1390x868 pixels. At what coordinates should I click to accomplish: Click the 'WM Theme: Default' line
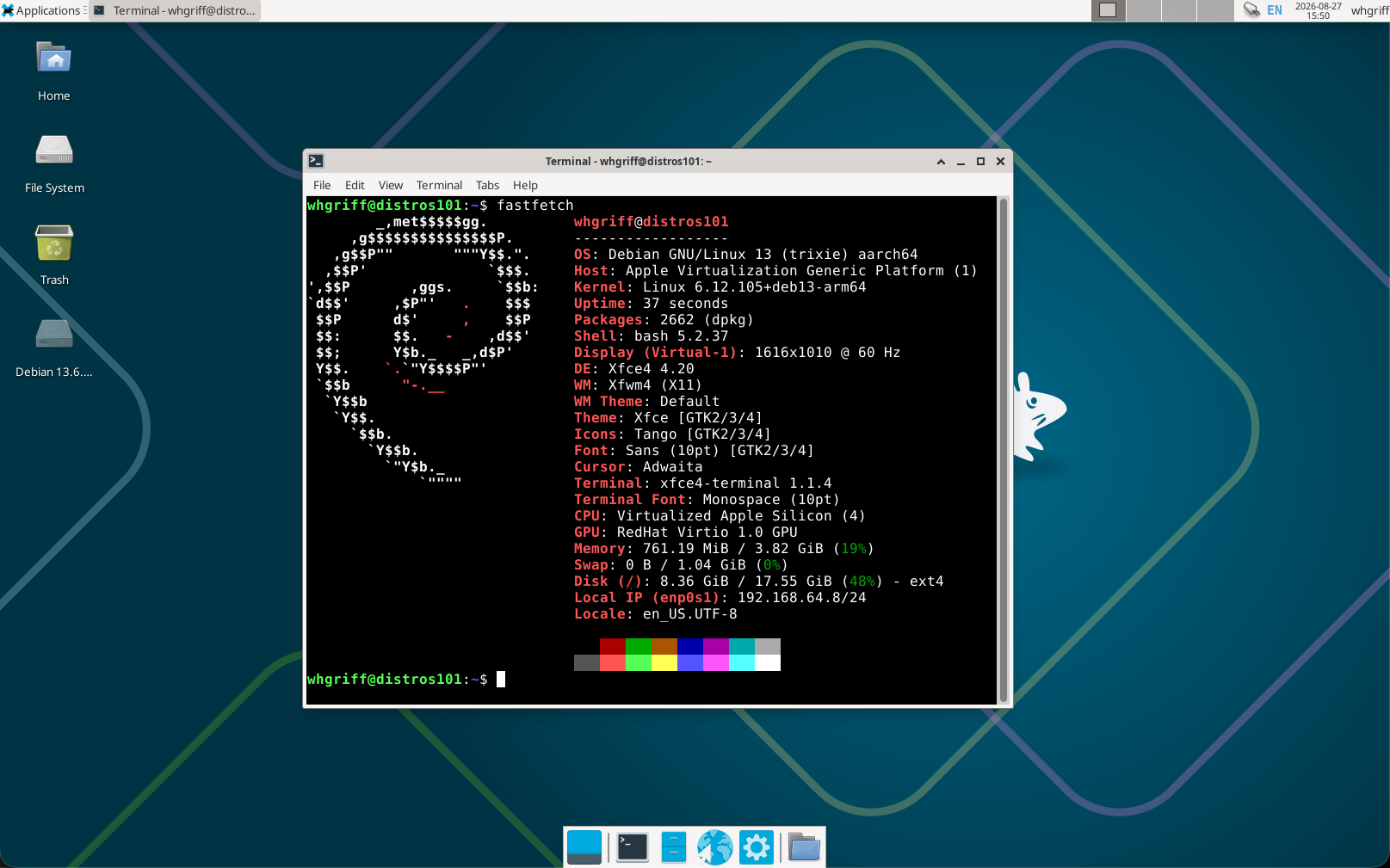647,401
